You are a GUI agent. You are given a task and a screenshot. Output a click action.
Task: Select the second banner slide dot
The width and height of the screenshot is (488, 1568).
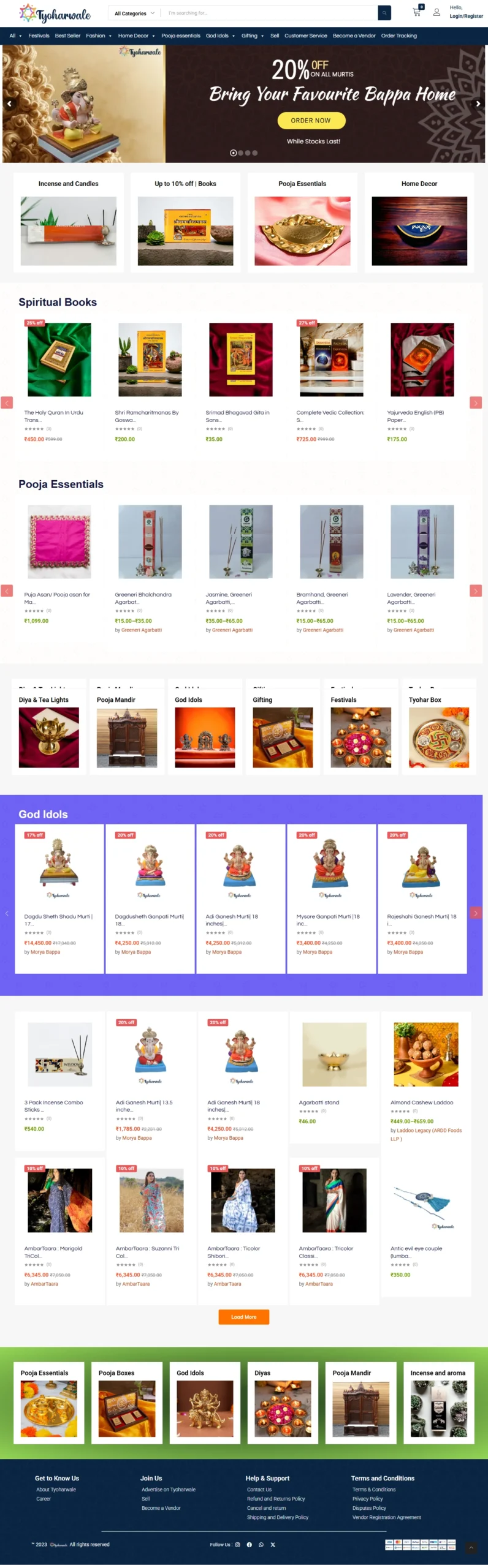[x=240, y=153]
